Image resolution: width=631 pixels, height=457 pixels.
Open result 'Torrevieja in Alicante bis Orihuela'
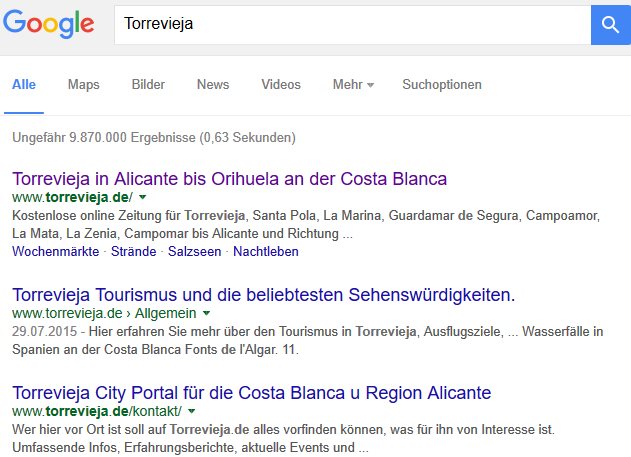click(x=229, y=179)
